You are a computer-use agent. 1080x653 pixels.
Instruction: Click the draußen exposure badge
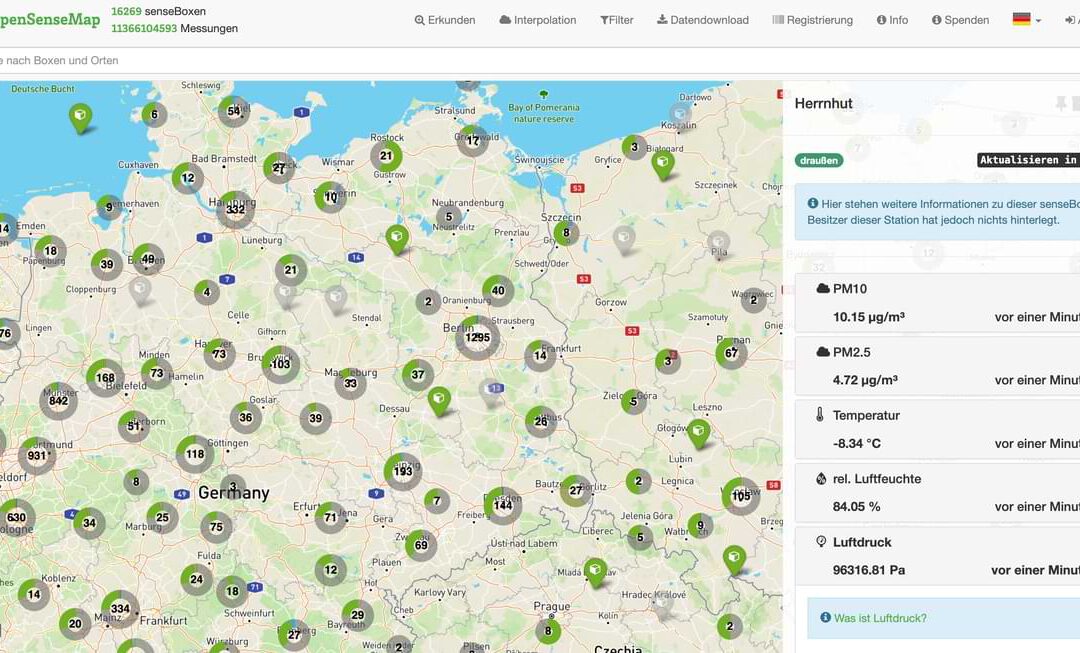tap(819, 160)
